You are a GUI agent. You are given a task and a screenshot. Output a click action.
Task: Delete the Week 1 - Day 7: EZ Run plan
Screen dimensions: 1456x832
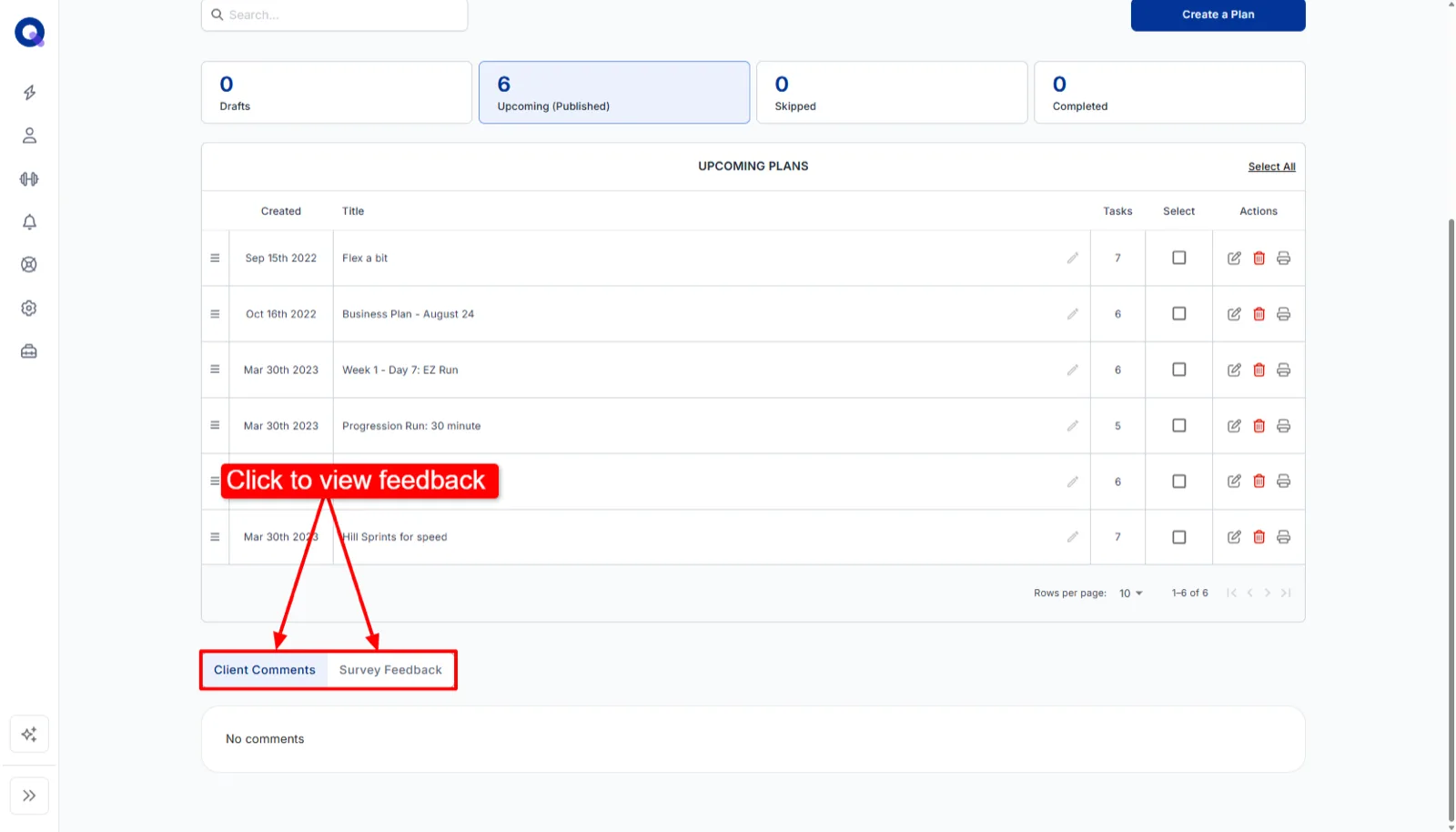pyautogui.click(x=1259, y=370)
